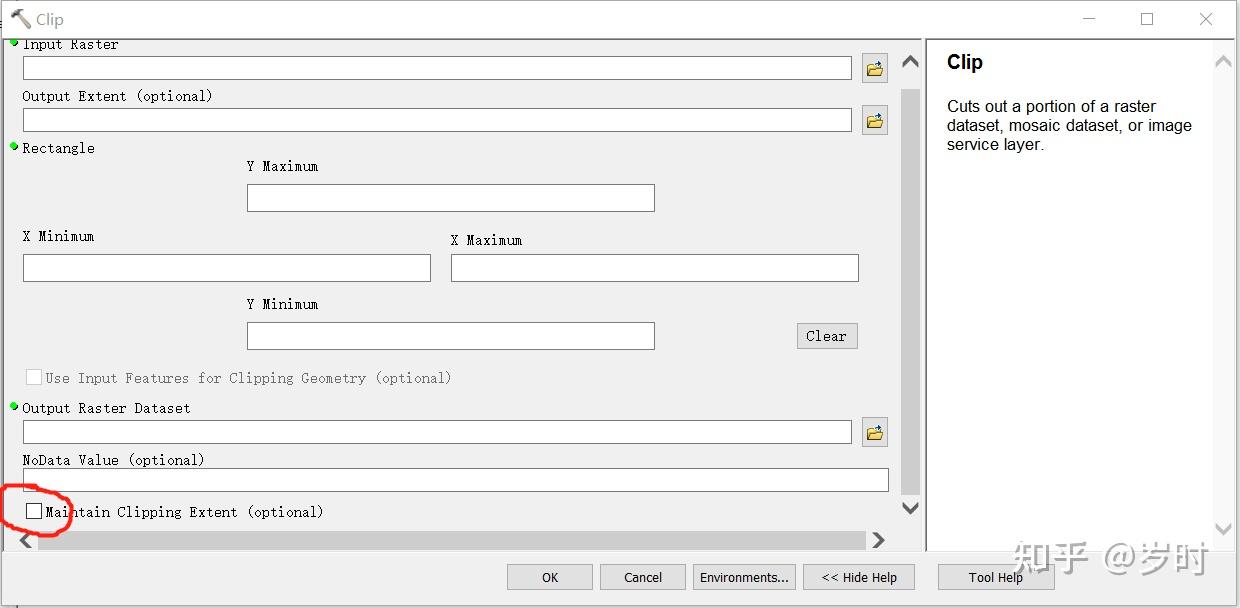Click the Y Maximum input field

pyautogui.click(x=450, y=198)
